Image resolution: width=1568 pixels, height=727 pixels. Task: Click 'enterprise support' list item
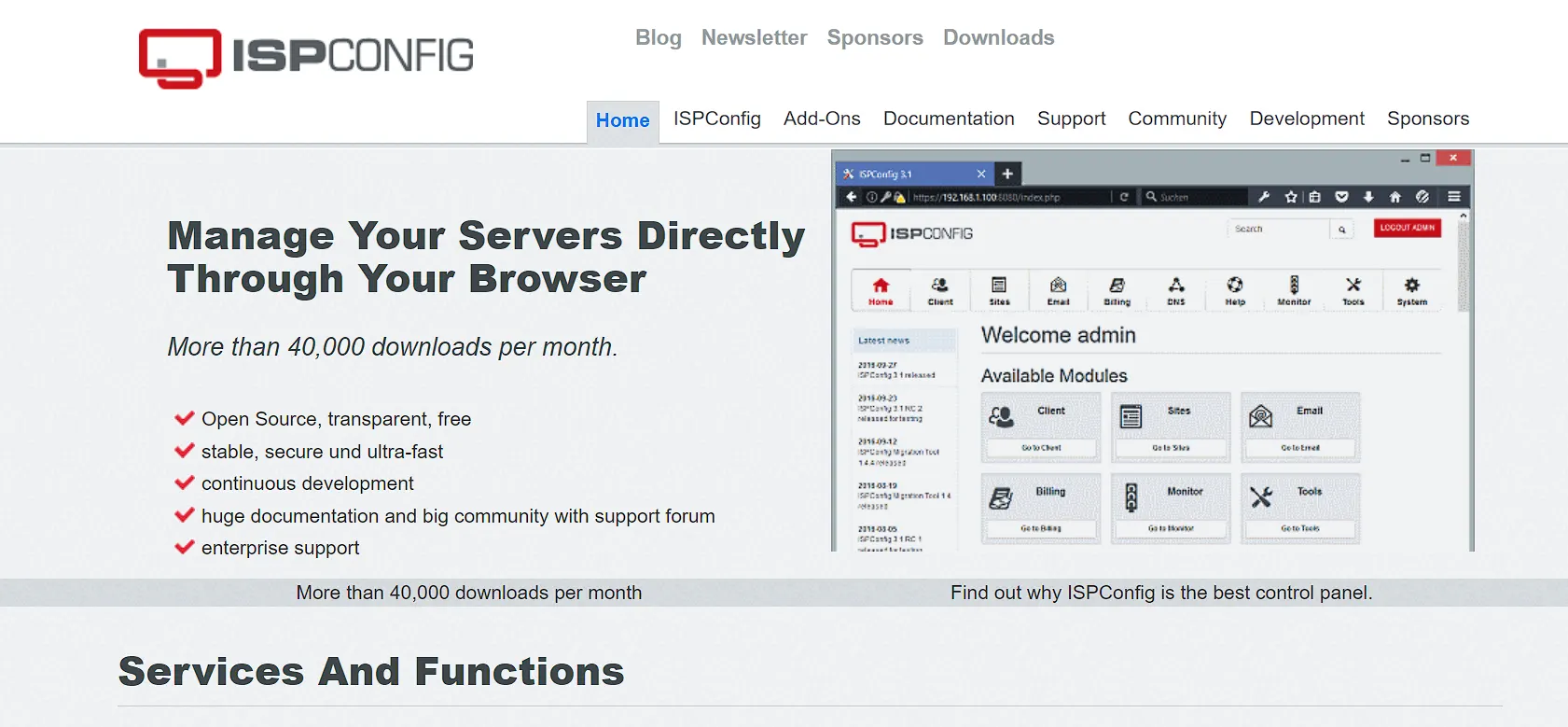[280, 548]
